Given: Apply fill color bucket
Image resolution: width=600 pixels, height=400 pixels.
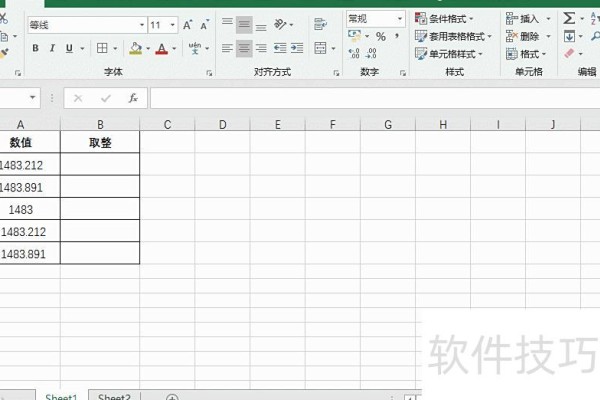Looking at the screenshot, I should coord(135,48).
